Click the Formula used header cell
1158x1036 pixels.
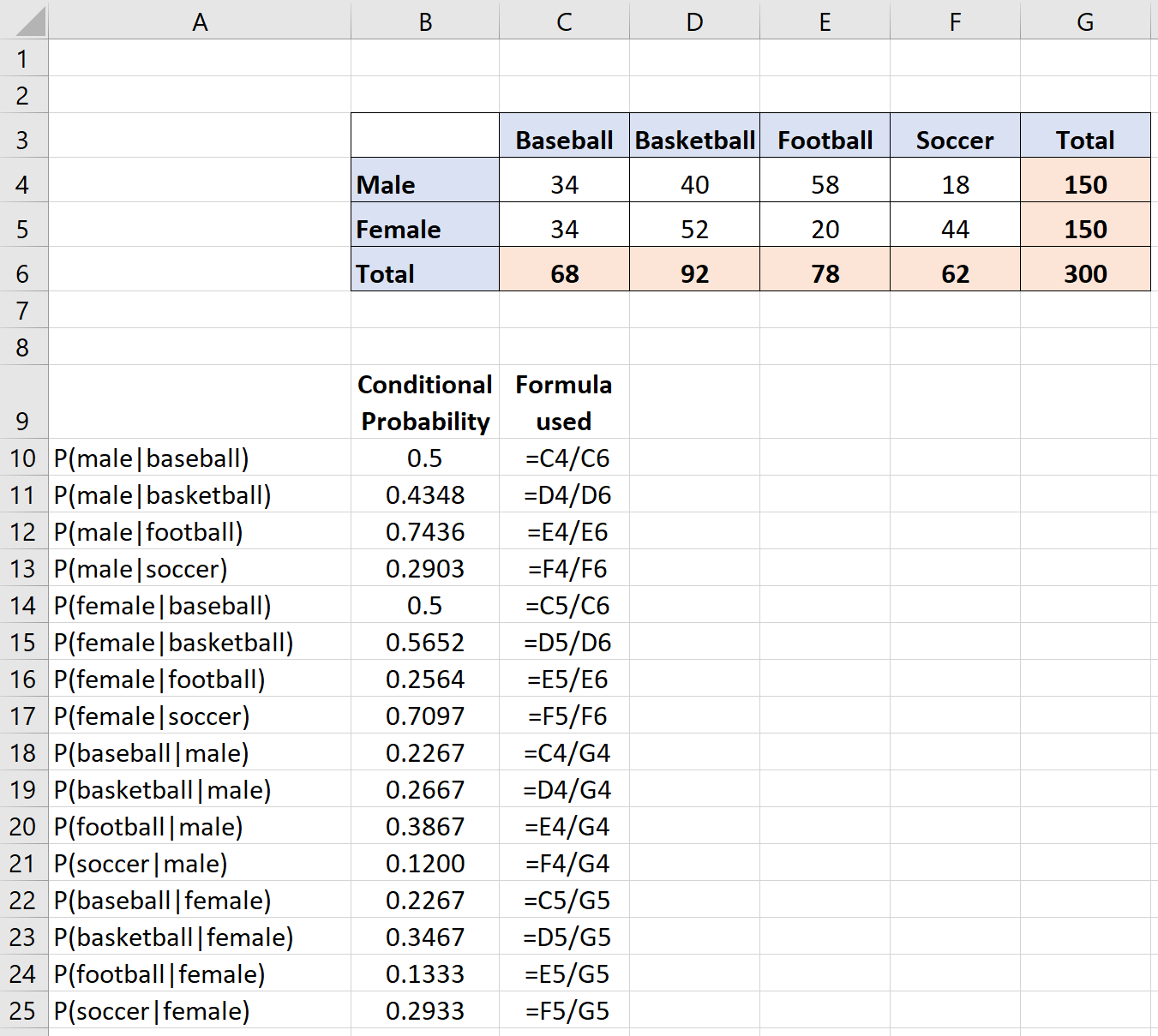tap(563, 402)
